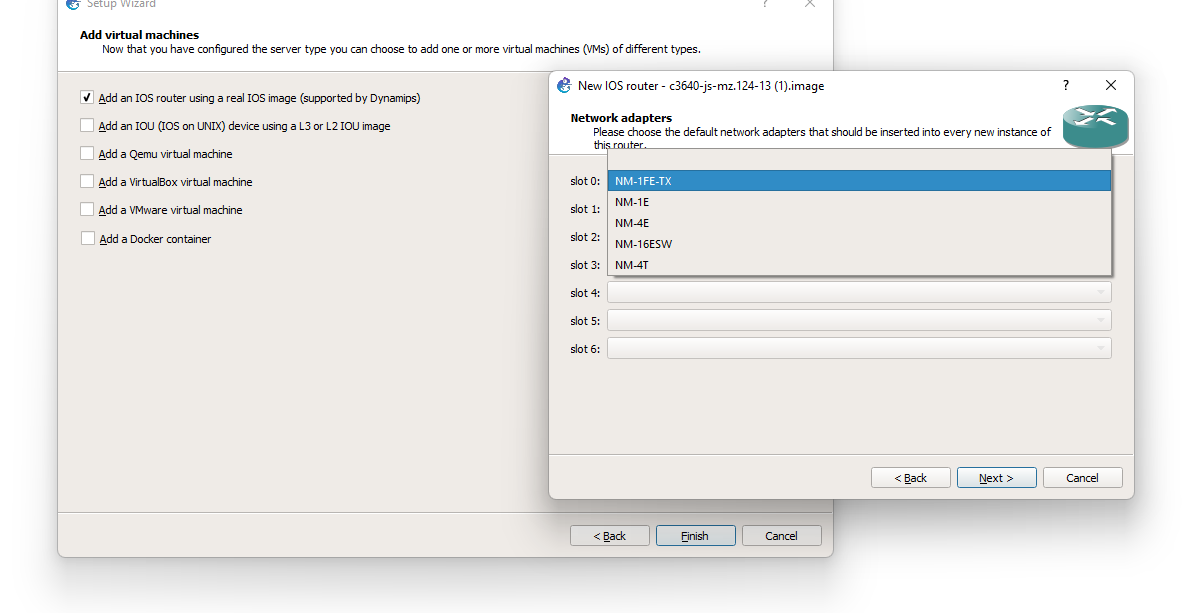Choose NM-1FE-TX from the adapter list
The height and width of the screenshot is (613, 1200).
click(x=860, y=181)
